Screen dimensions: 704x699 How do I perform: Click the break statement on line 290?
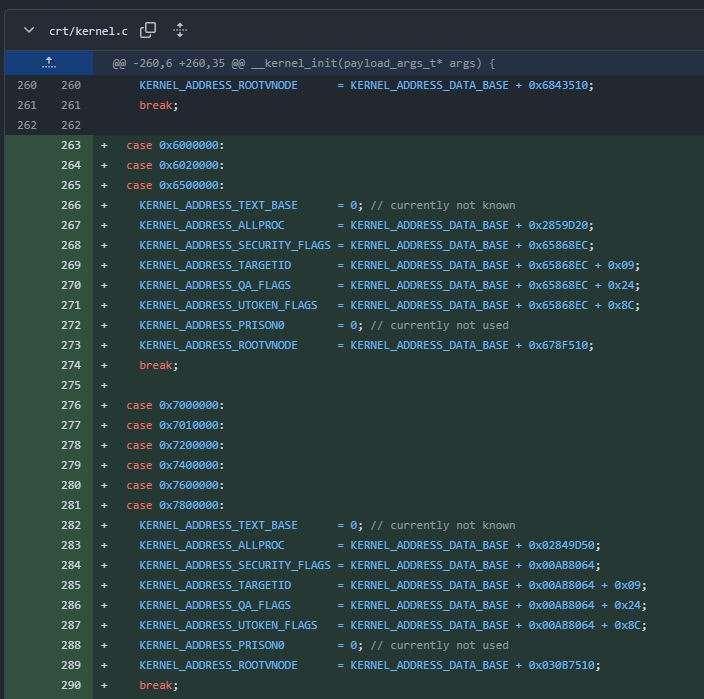coord(156,685)
